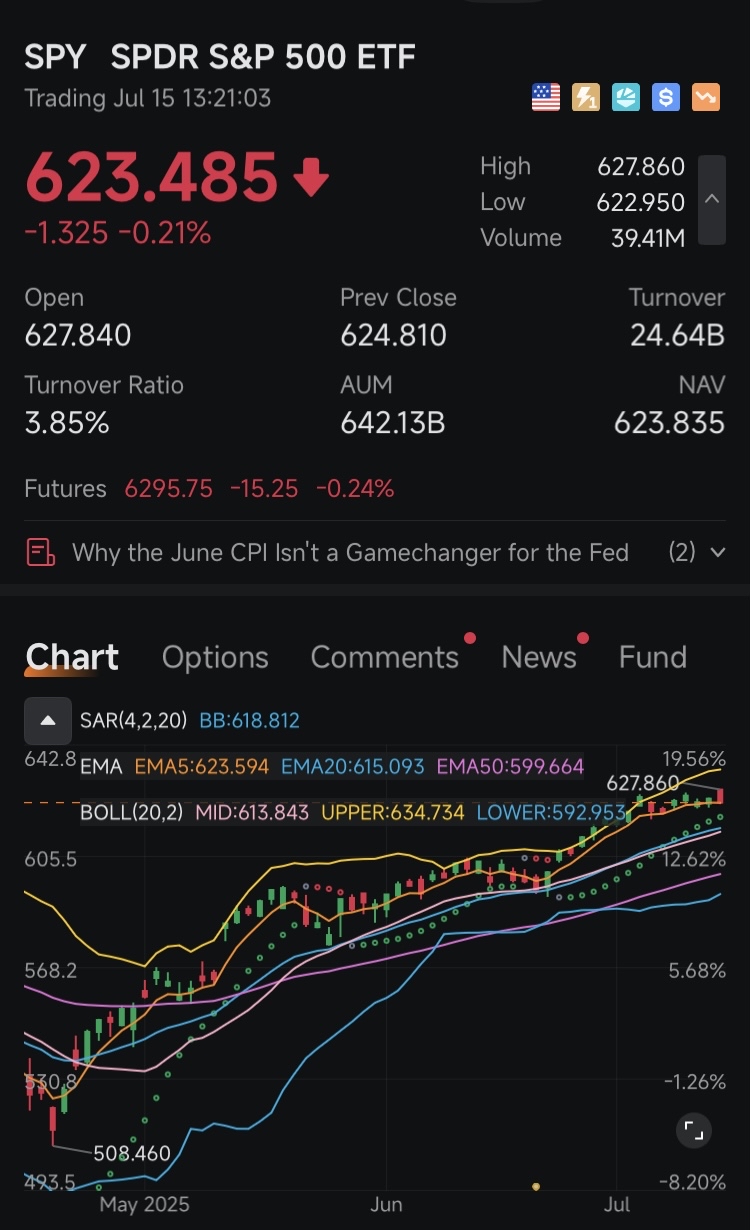Image resolution: width=750 pixels, height=1230 pixels.
Task: Tap the 508.460 low price marker
Action: (131, 1153)
